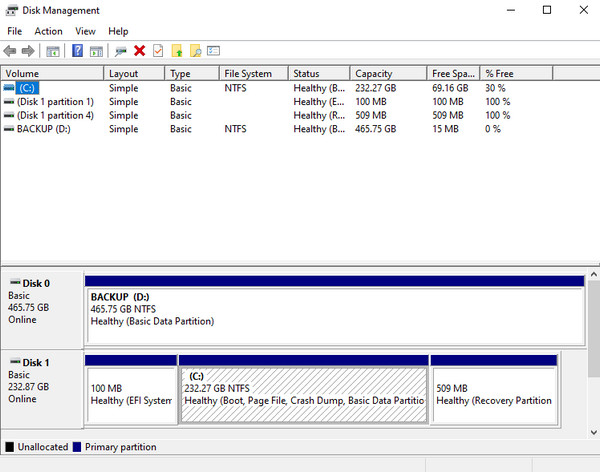Image resolution: width=600 pixels, height=472 pixels.
Task: Click the connect/refresh disk toolbar icon
Action: 121,51
